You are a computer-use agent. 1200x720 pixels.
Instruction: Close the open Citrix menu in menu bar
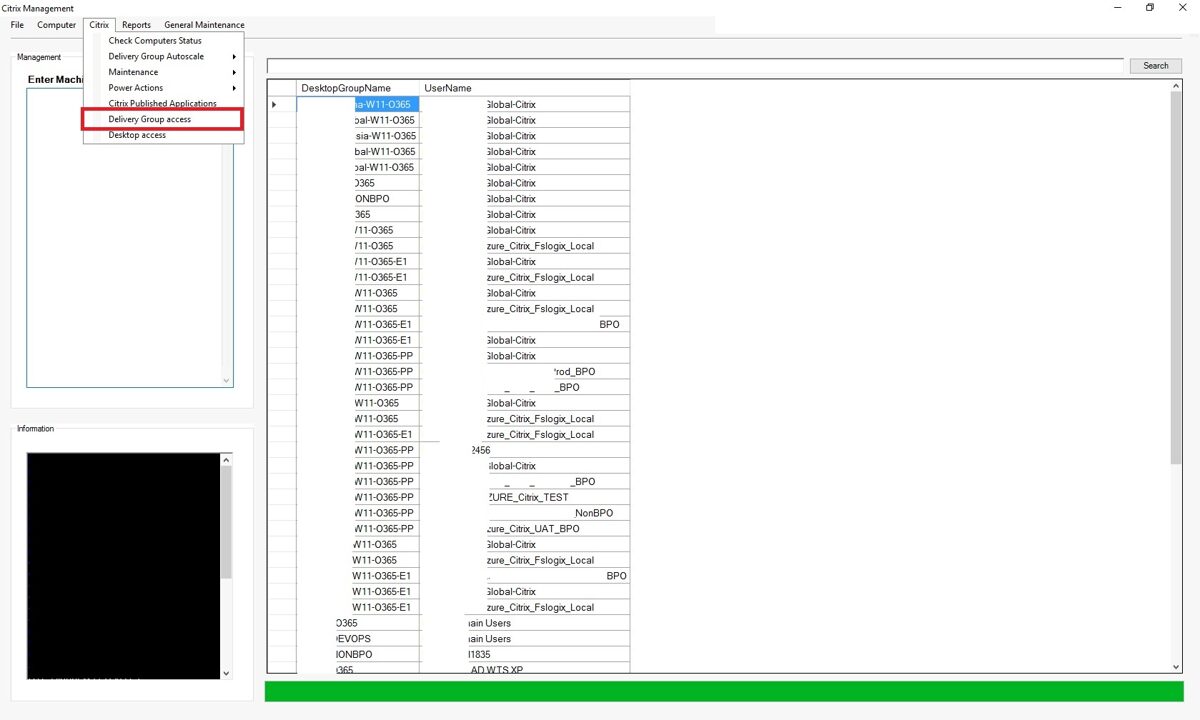[99, 25]
